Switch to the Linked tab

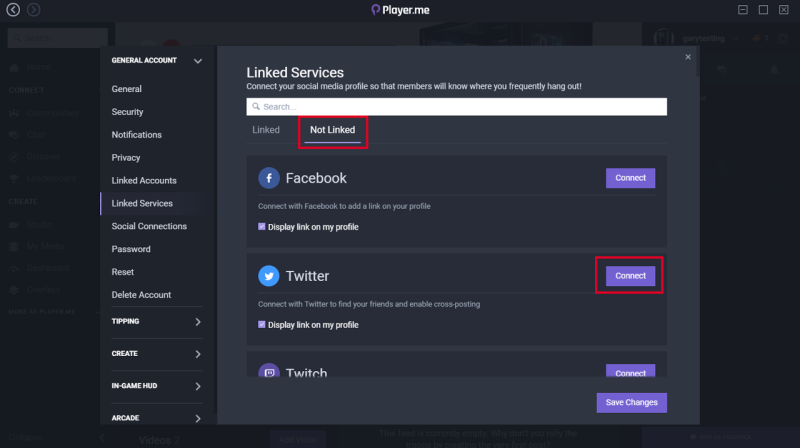coord(266,130)
